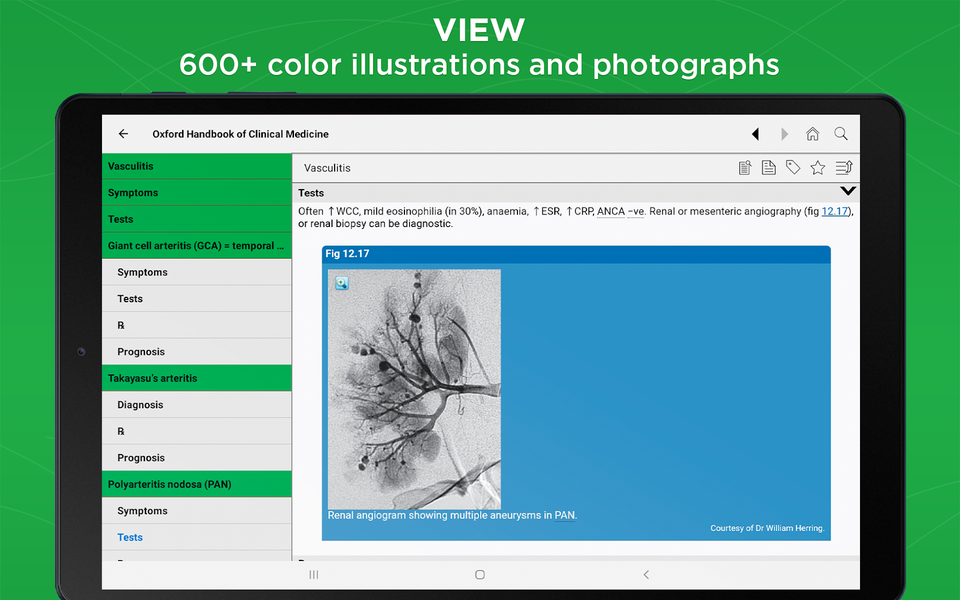The width and height of the screenshot is (960, 600).
Task: Tap Android recent apps button
Action: pyautogui.click(x=313, y=574)
